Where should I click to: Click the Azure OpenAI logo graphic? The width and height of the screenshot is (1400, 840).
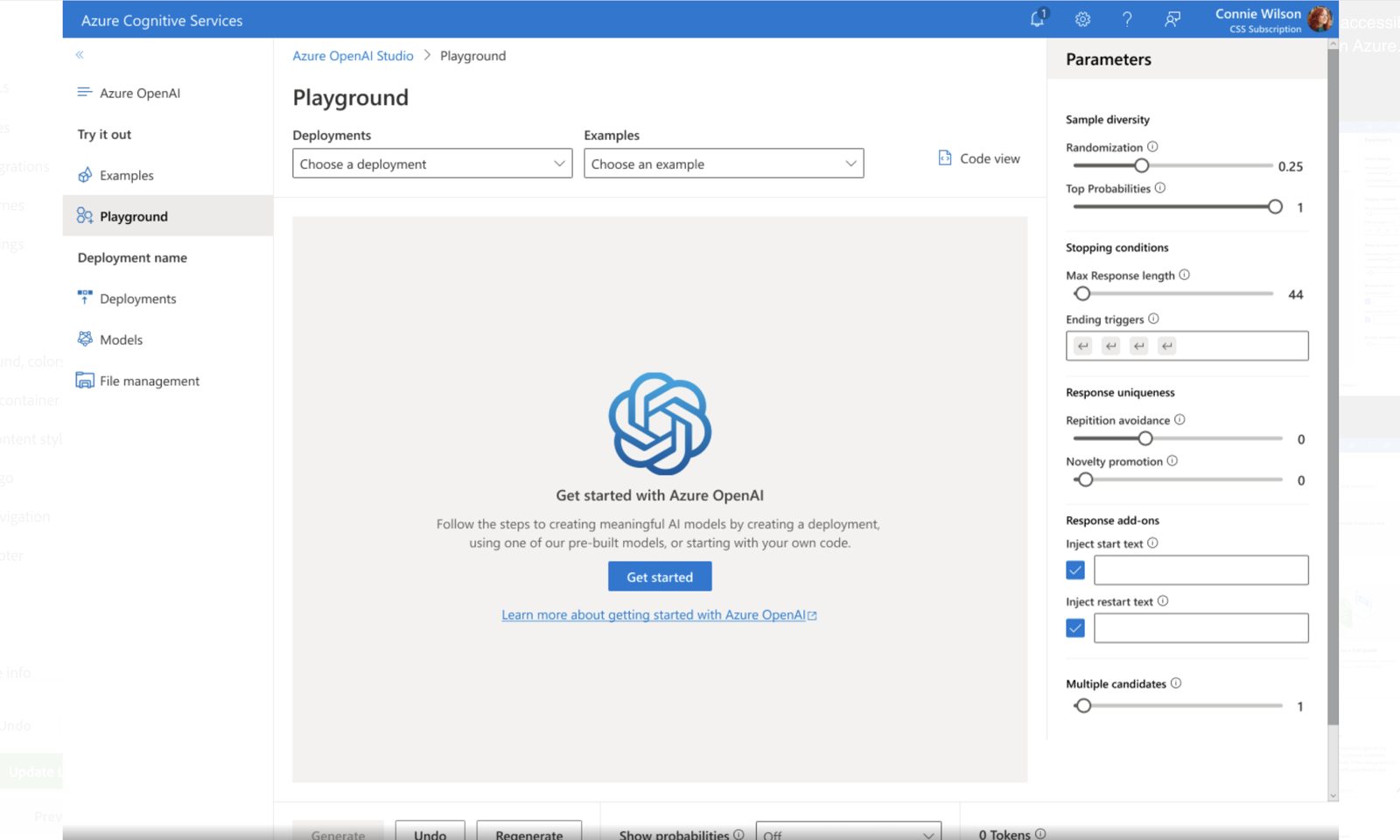(x=660, y=424)
